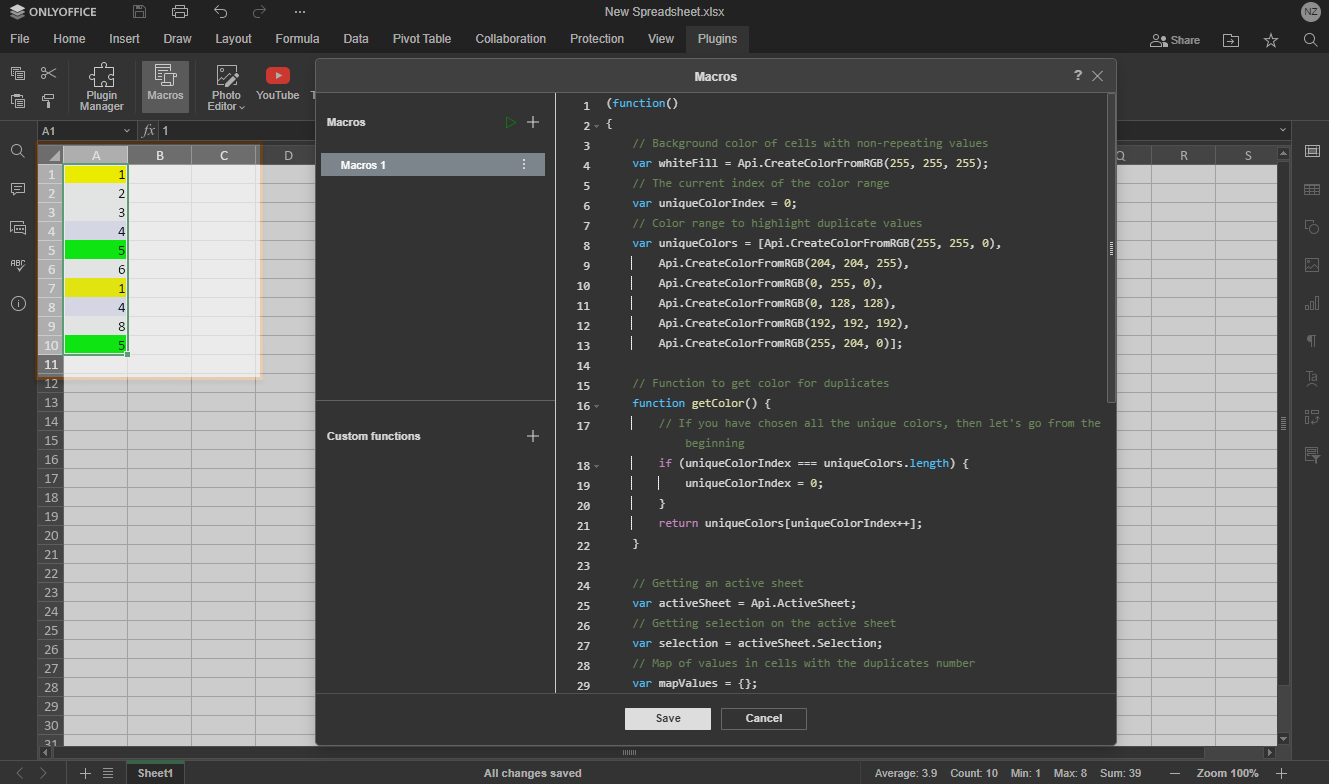Switch to the Pivot Table tab
This screenshot has height=784, width=1329.
click(x=422, y=39)
